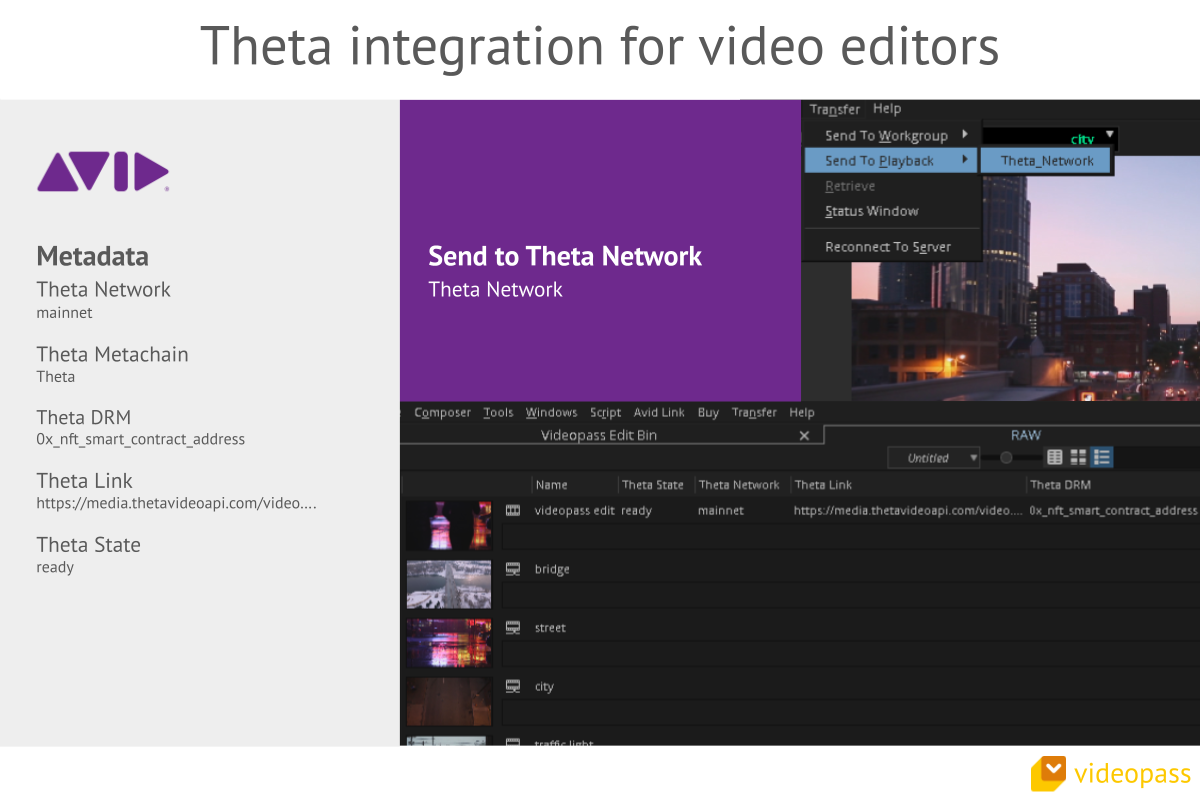Switch bin to text view icon
1200x800 pixels.
coord(1054,457)
